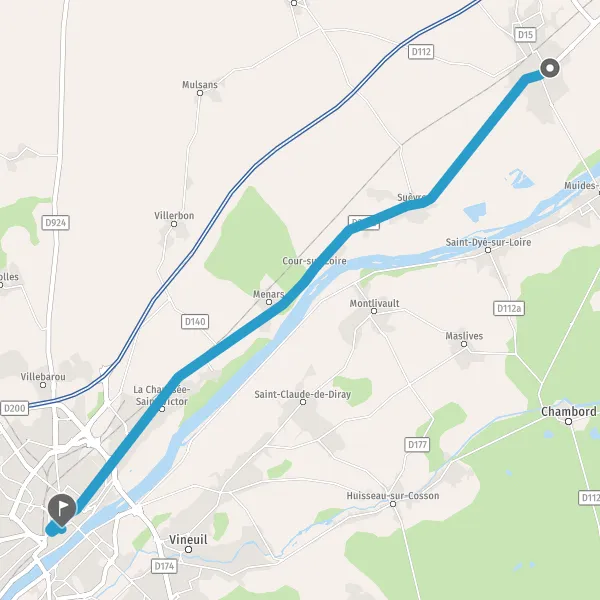Image resolution: width=600 pixels, height=600 pixels.
Task: Click the flag start marker in Blois
Action: (62, 510)
